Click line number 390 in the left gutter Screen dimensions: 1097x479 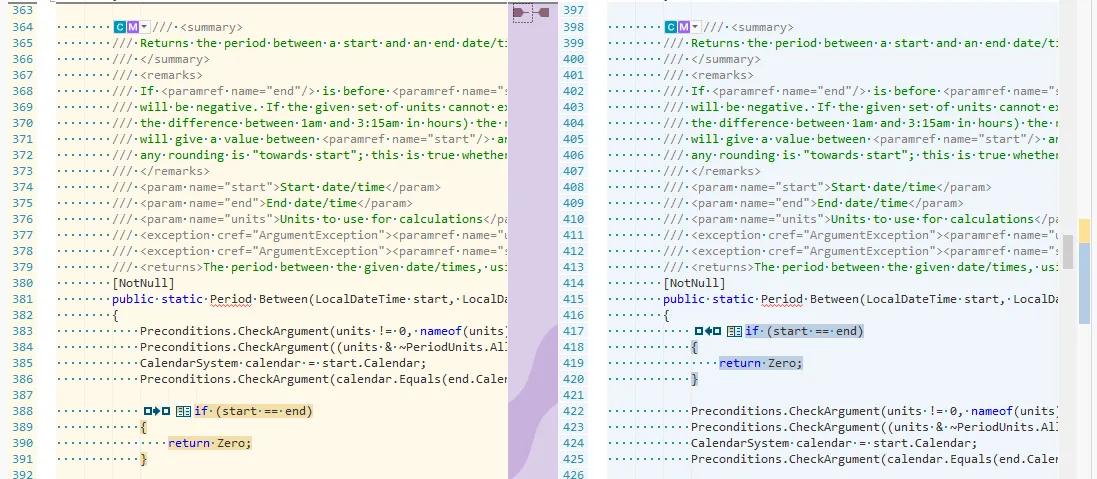22,443
